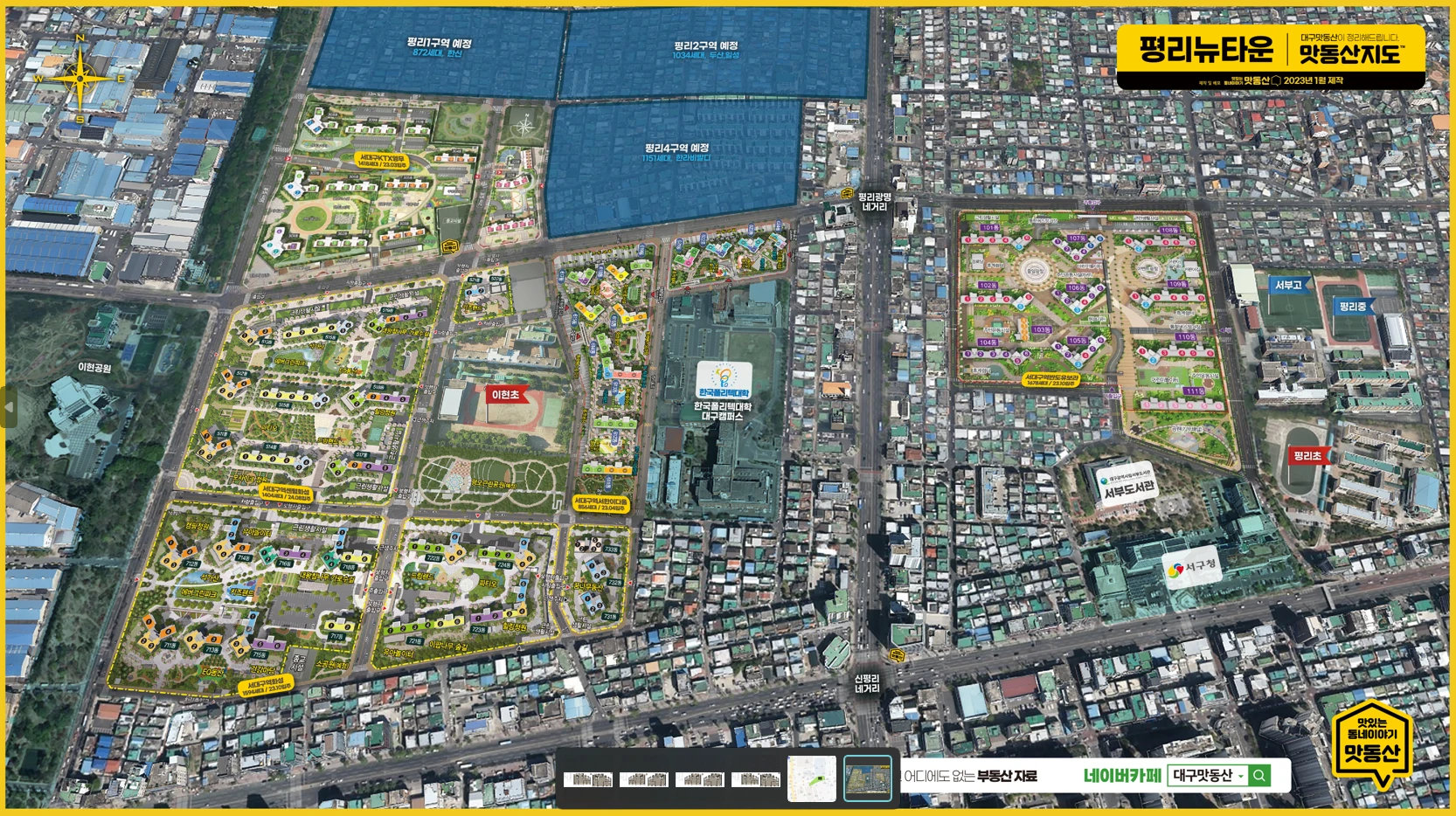Click the yellow marker near 신평리 네거리
This screenshot has height=816, width=1456.
896,654
